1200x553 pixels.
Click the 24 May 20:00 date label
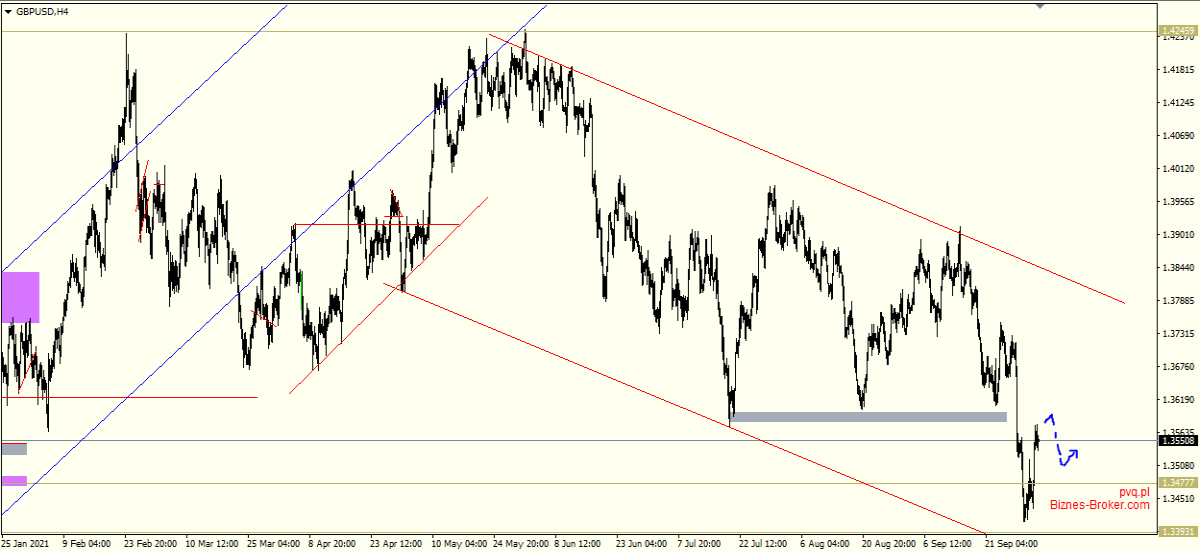click(521, 545)
